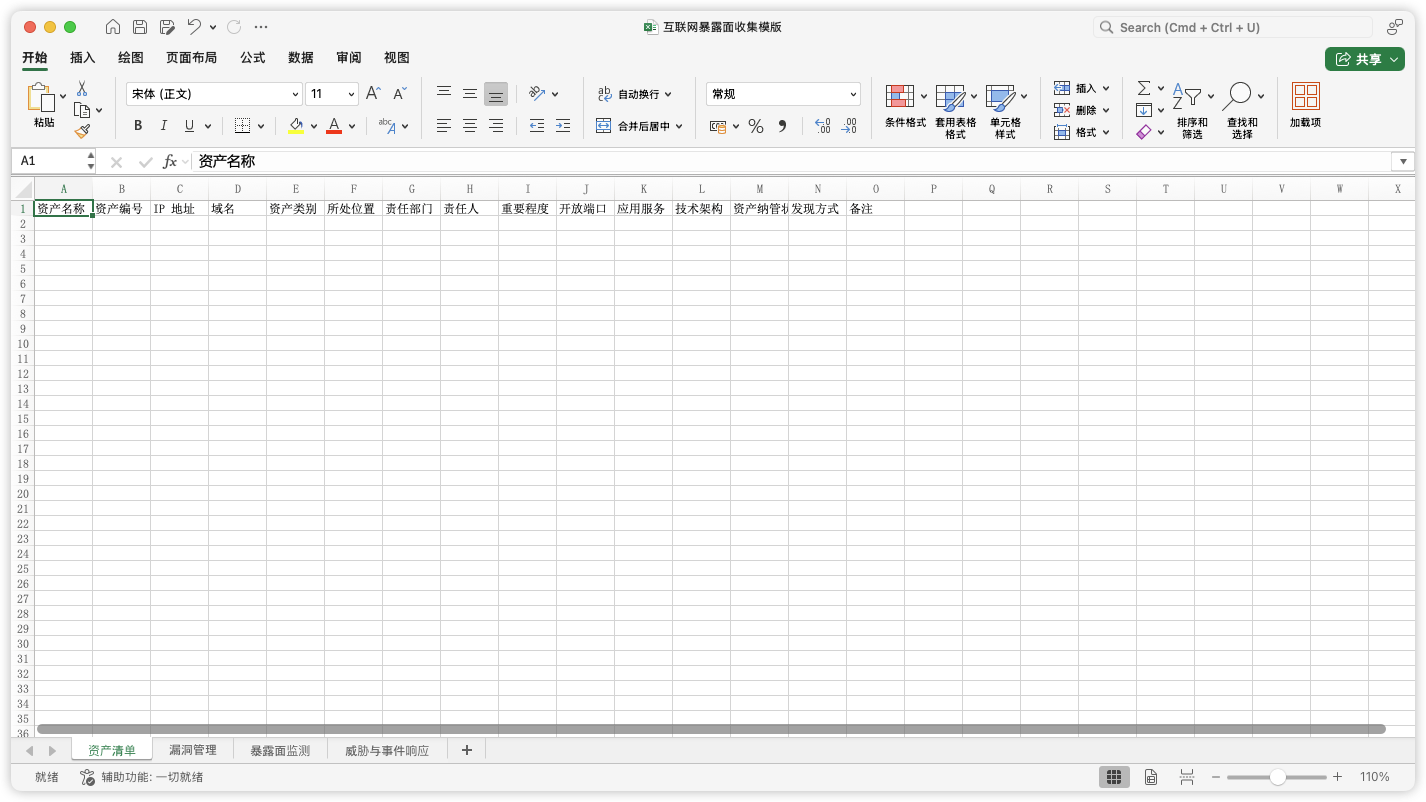This screenshot has width=1426, height=802.
Task: Click the zoom slider in the status bar
Action: pyautogui.click(x=1277, y=776)
